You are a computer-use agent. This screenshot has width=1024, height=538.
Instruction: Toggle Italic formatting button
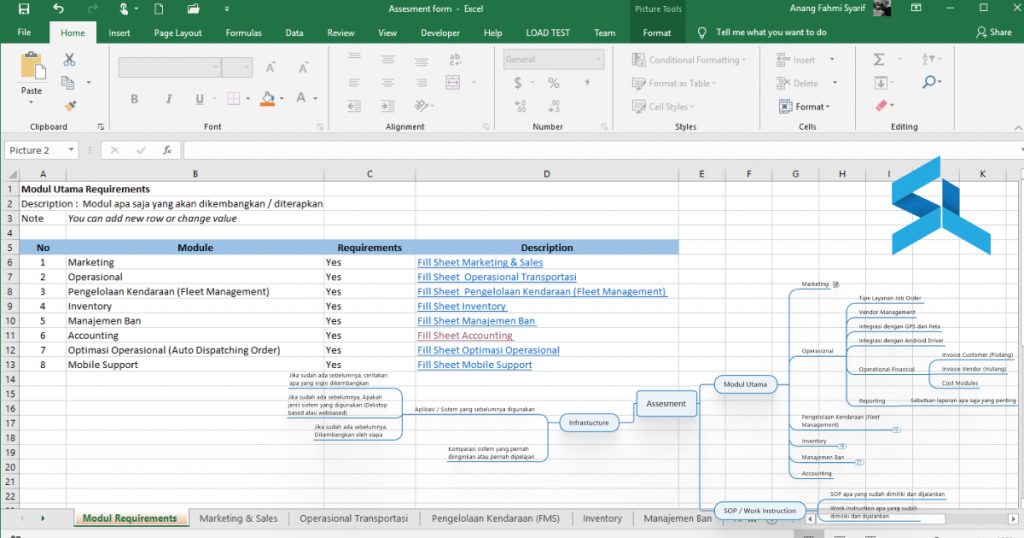pos(168,99)
